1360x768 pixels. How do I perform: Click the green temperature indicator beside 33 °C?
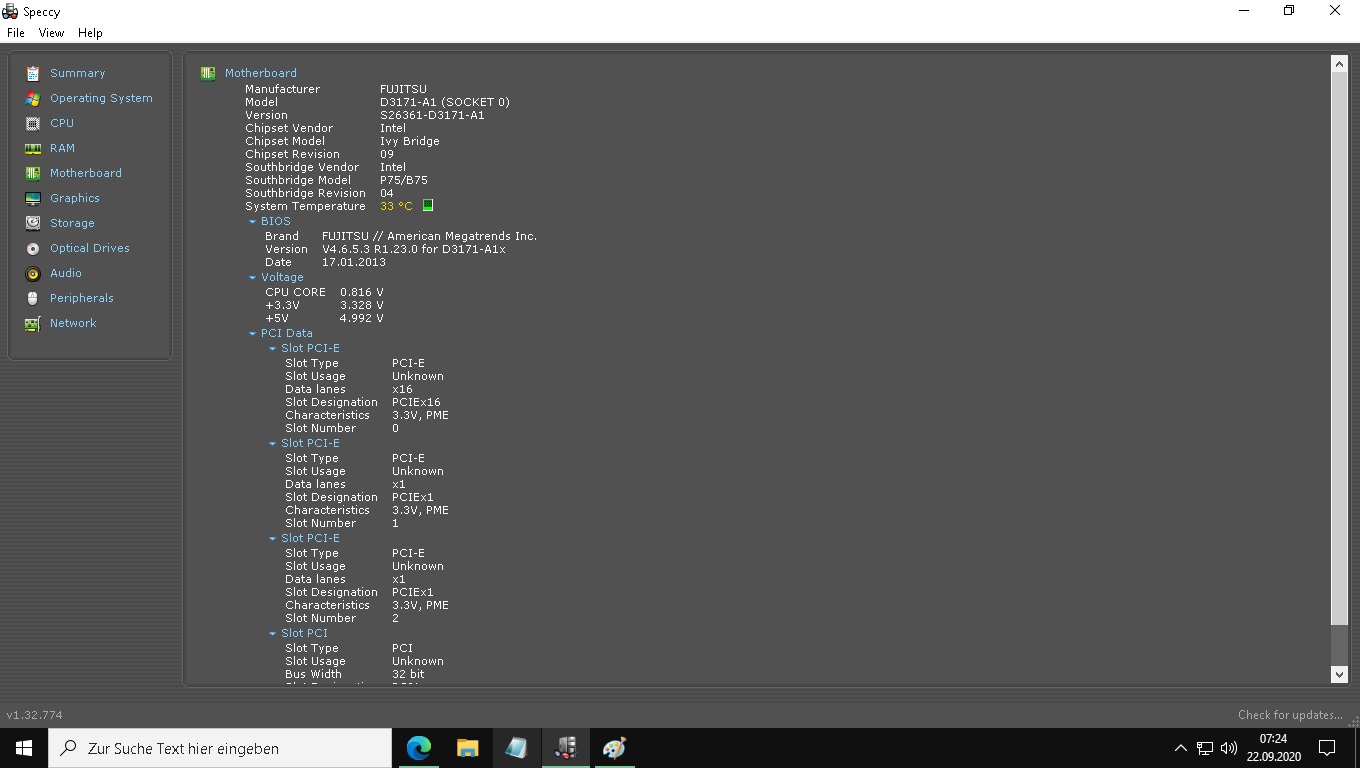428,206
